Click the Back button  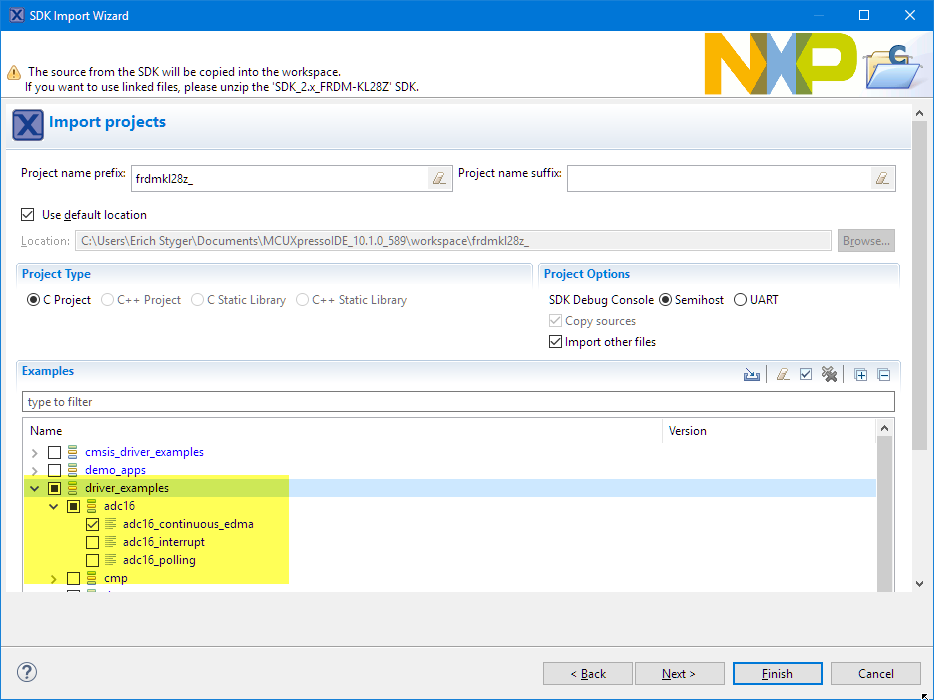[x=587, y=673]
